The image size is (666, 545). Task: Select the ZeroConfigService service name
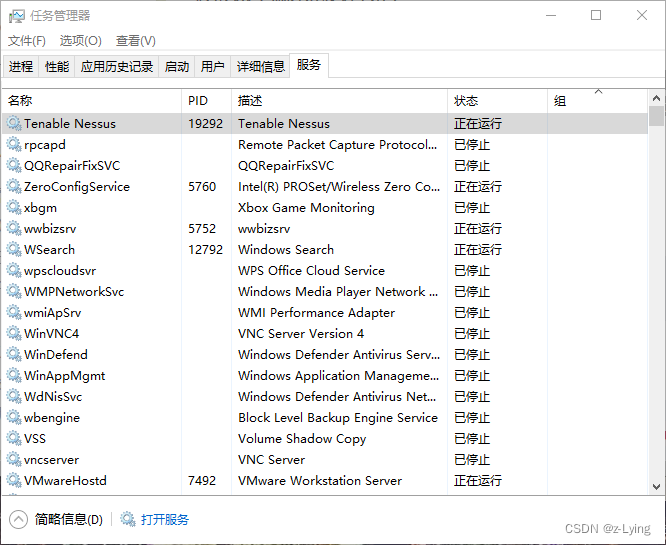point(77,187)
